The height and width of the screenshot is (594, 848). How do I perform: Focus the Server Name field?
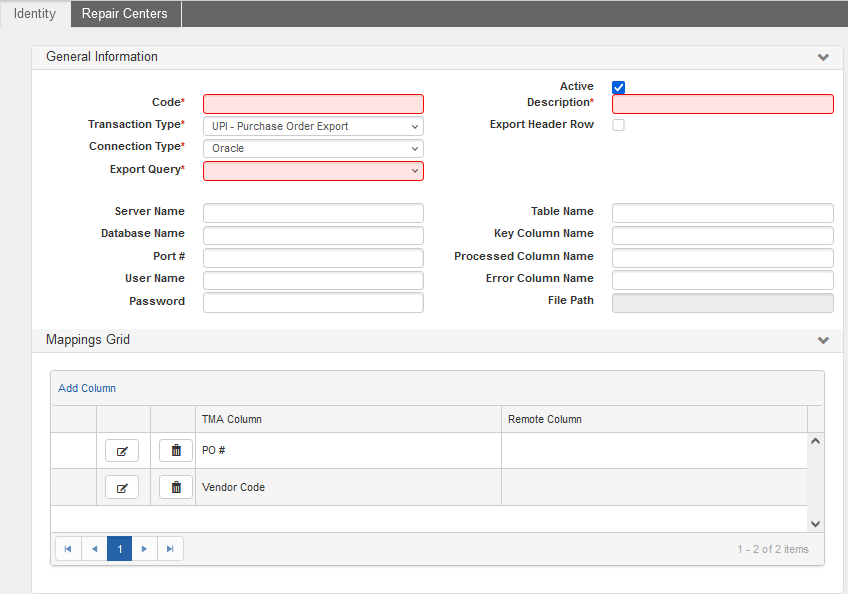pos(313,213)
